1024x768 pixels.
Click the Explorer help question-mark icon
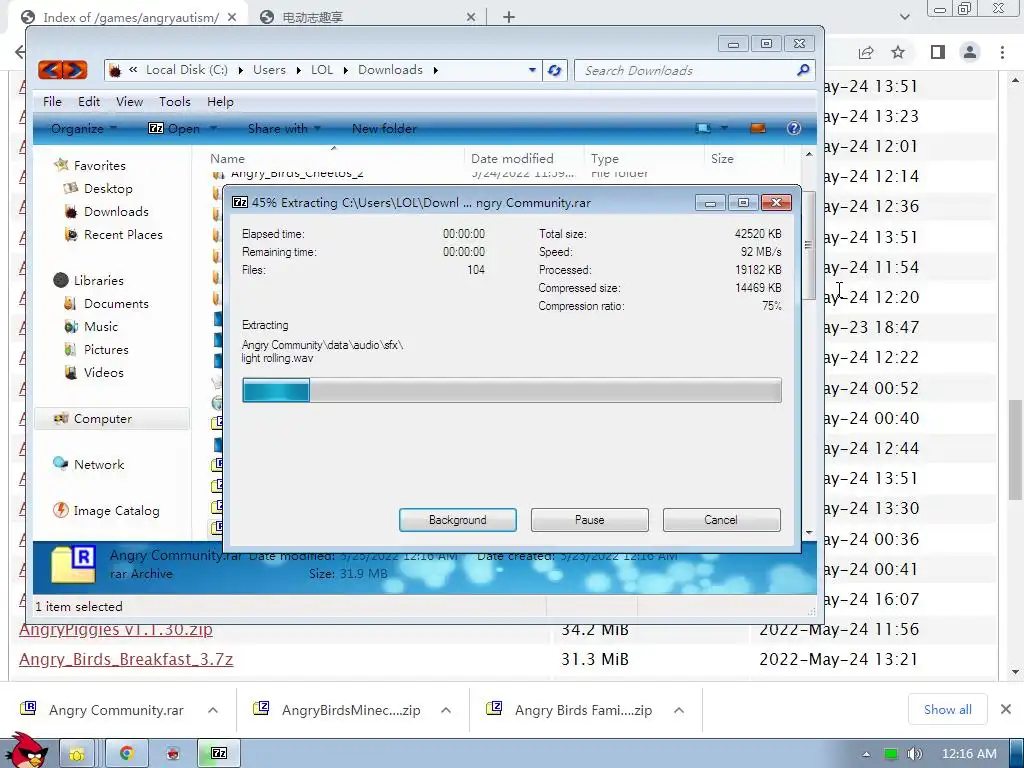click(x=793, y=128)
